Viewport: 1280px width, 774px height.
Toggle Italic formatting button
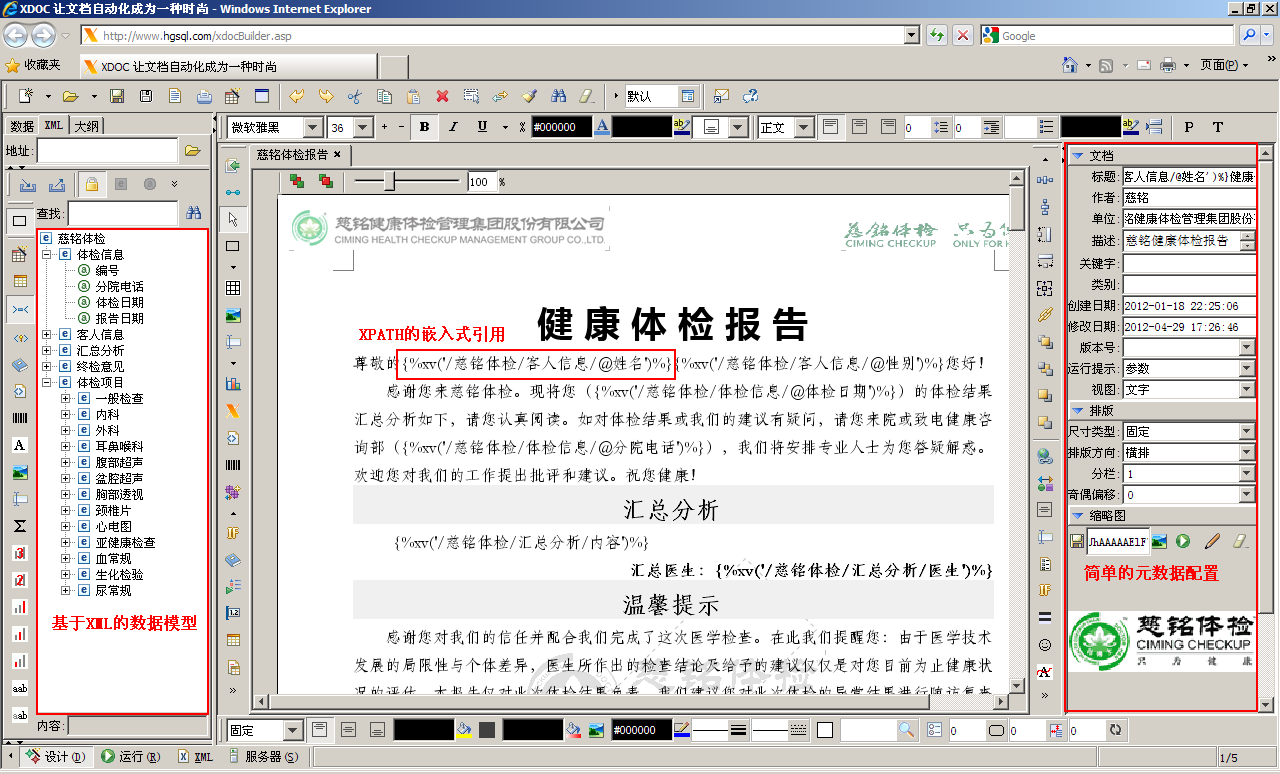click(x=453, y=127)
